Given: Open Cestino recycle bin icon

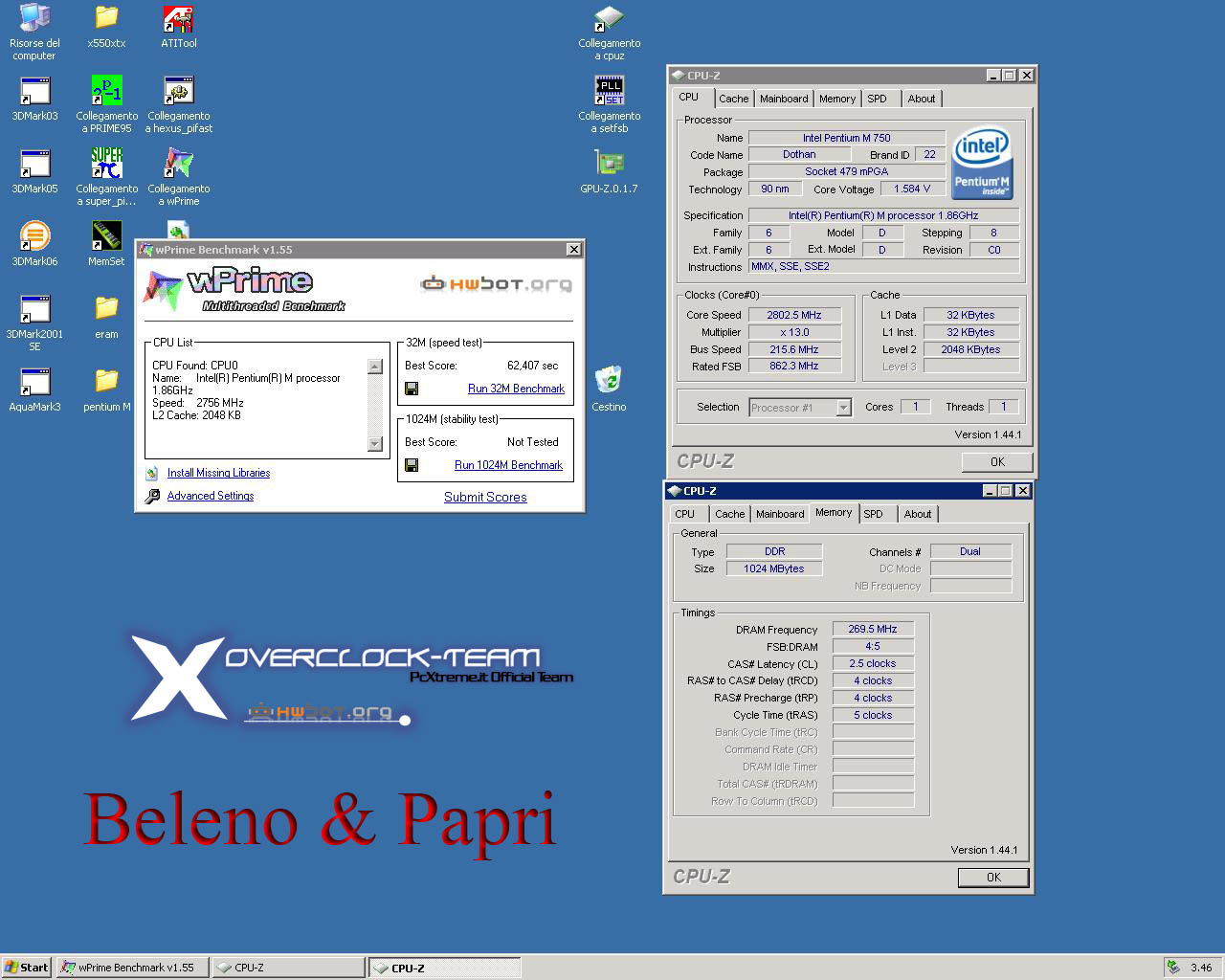Looking at the screenshot, I should (609, 389).
